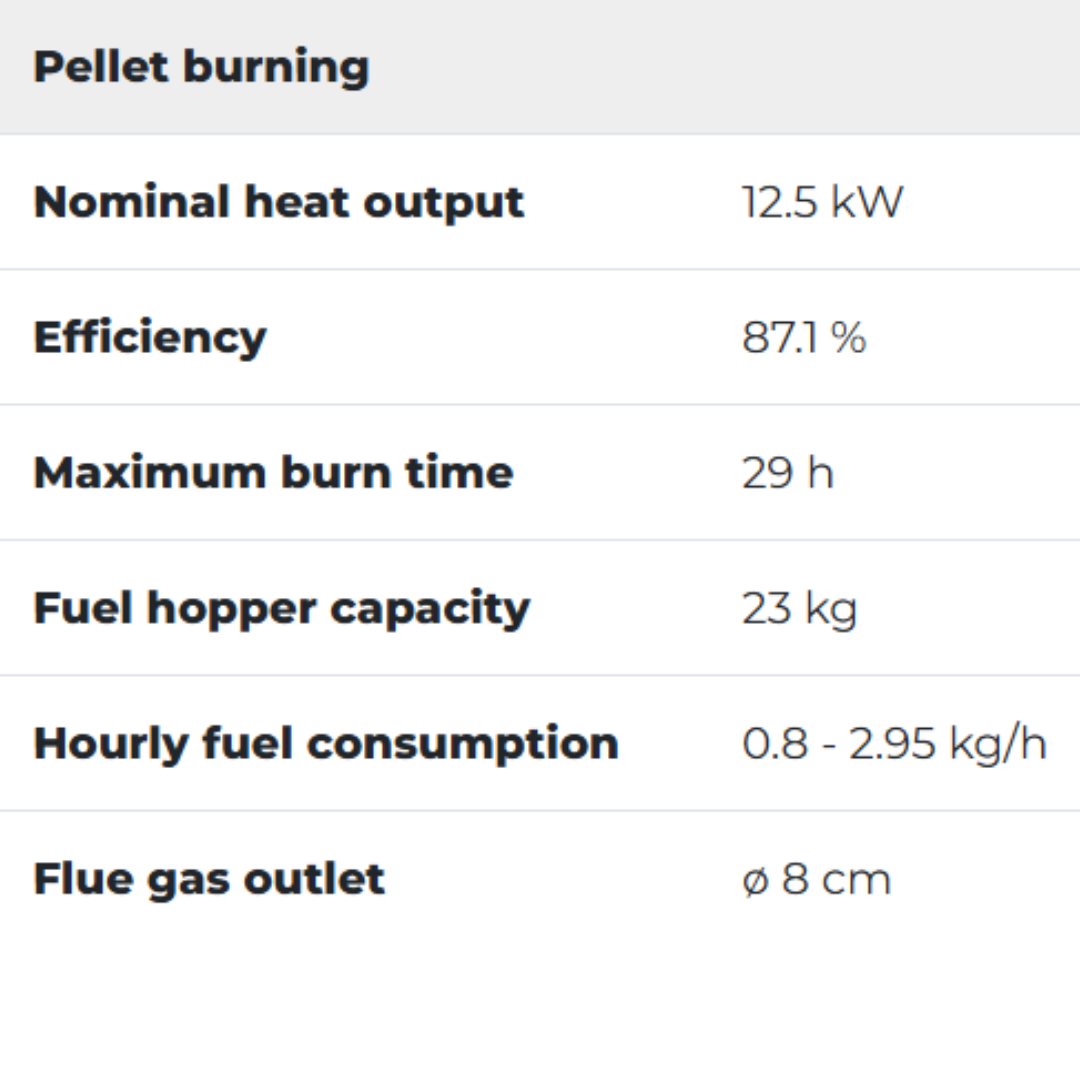This screenshot has height=1080, width=1080.
Task: Select the Maximum burn time label
Action: [x=273, y=473]
